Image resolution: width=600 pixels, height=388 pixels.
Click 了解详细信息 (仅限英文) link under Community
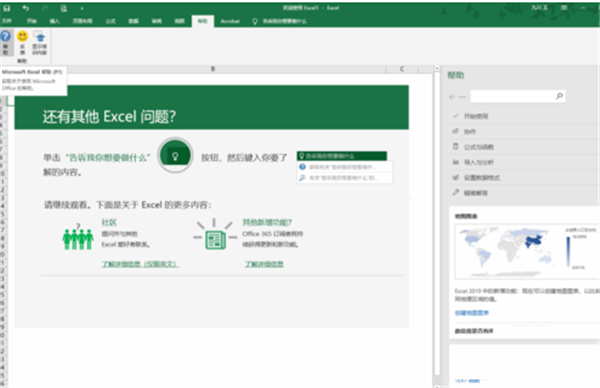[140, 264]
